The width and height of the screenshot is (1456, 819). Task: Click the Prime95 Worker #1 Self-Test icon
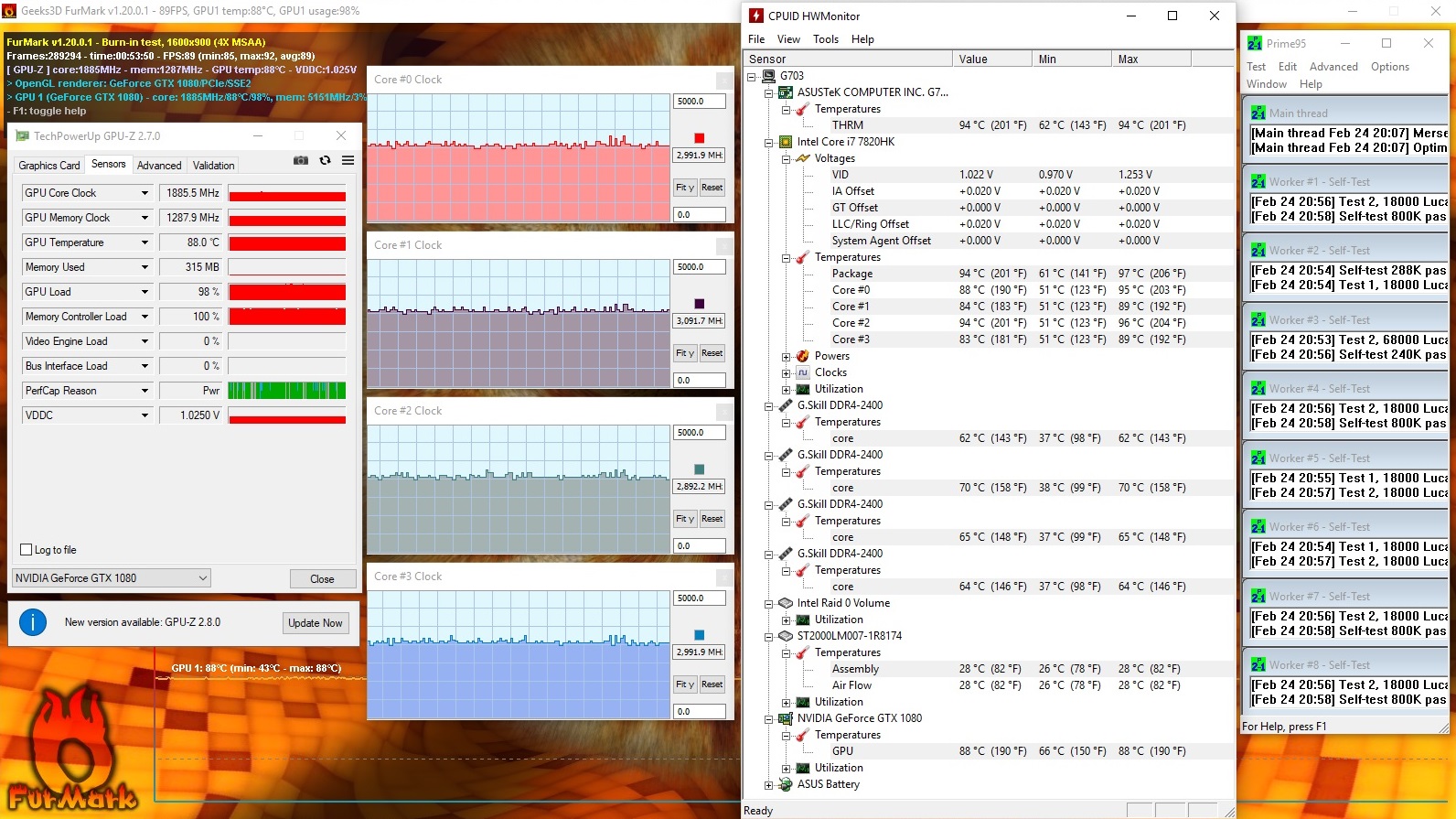pos(1258,181)
